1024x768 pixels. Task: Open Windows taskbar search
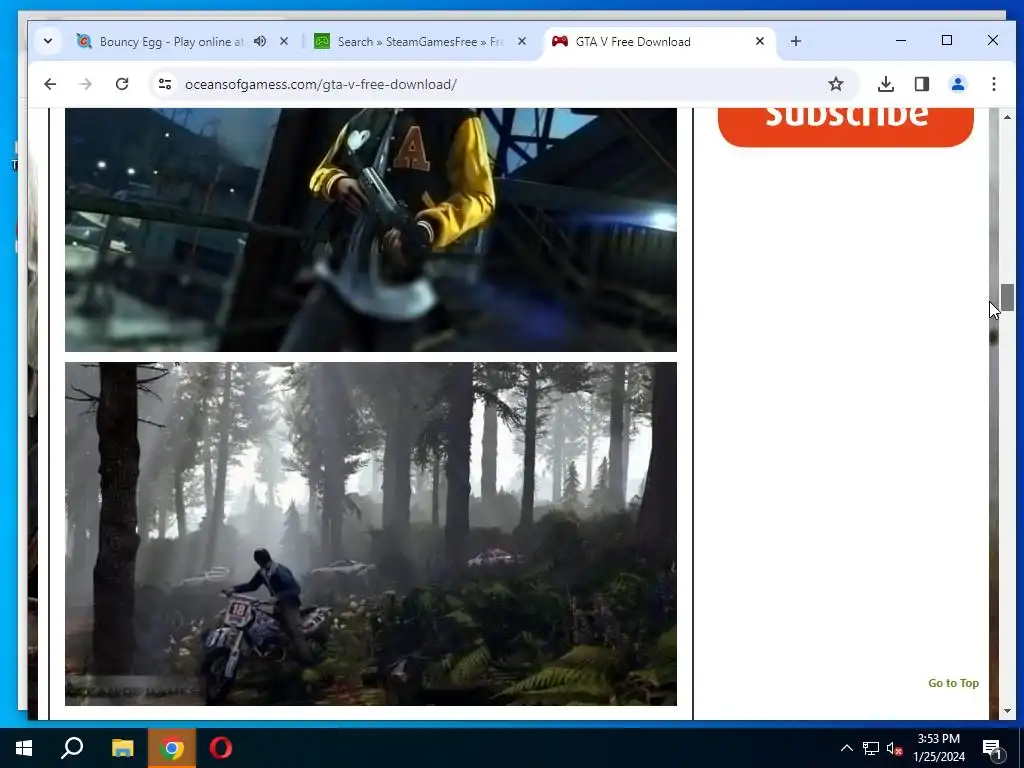[72, 748]
